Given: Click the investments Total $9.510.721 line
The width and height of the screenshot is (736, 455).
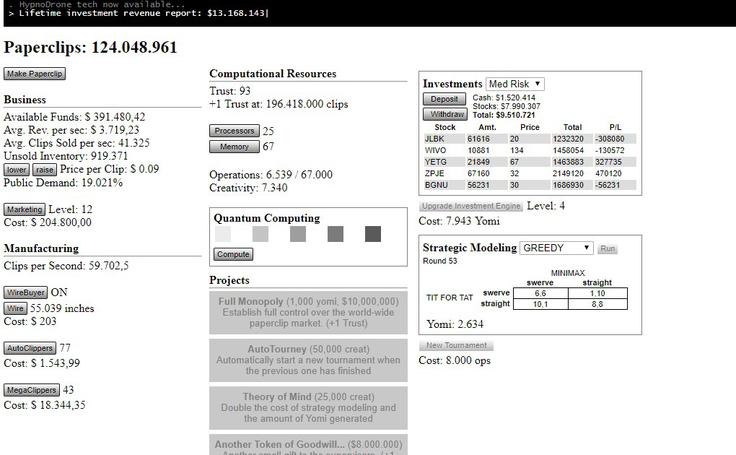Looking at the screenshot, I should [504, 115].
